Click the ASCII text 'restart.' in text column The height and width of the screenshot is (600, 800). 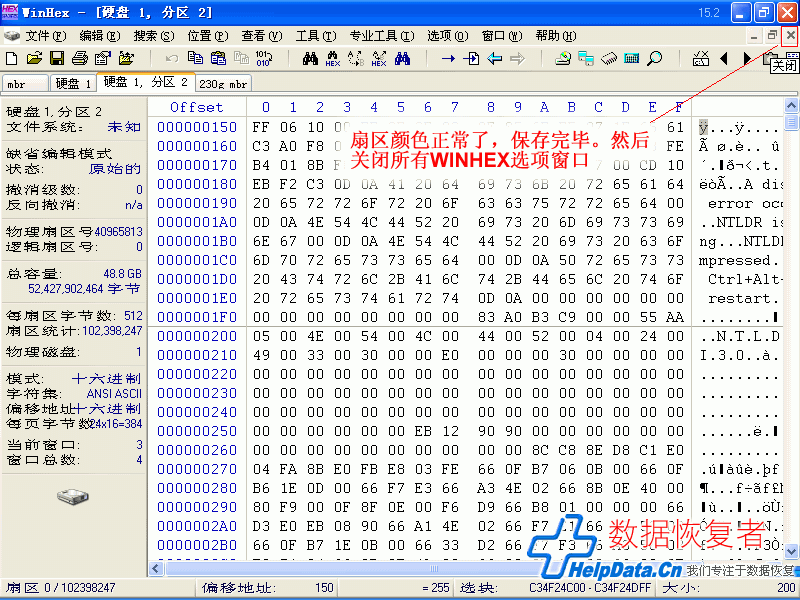coord(743,298)
